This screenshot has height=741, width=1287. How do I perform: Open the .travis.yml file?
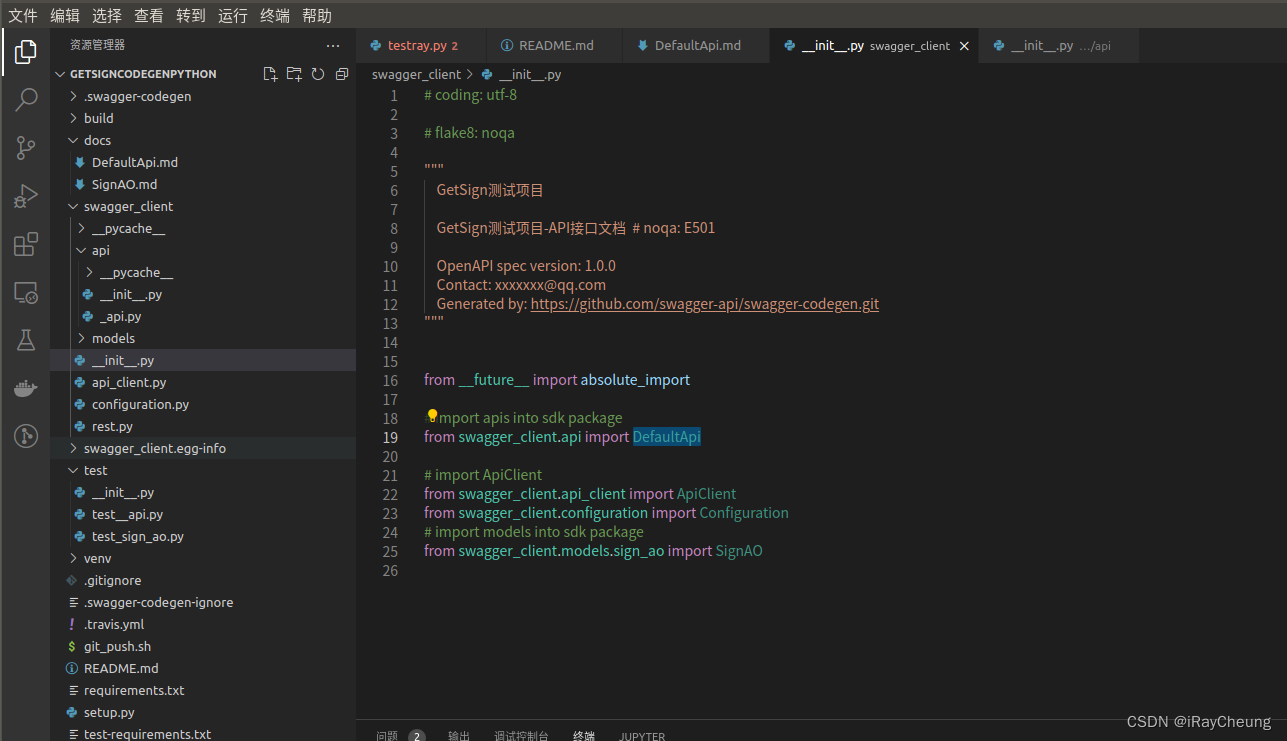pos(203,624)
